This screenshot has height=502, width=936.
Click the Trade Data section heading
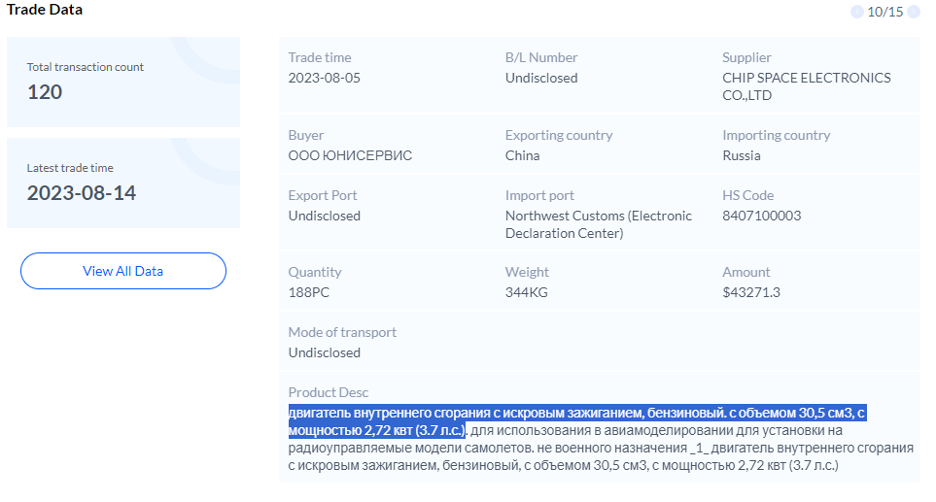45,10
